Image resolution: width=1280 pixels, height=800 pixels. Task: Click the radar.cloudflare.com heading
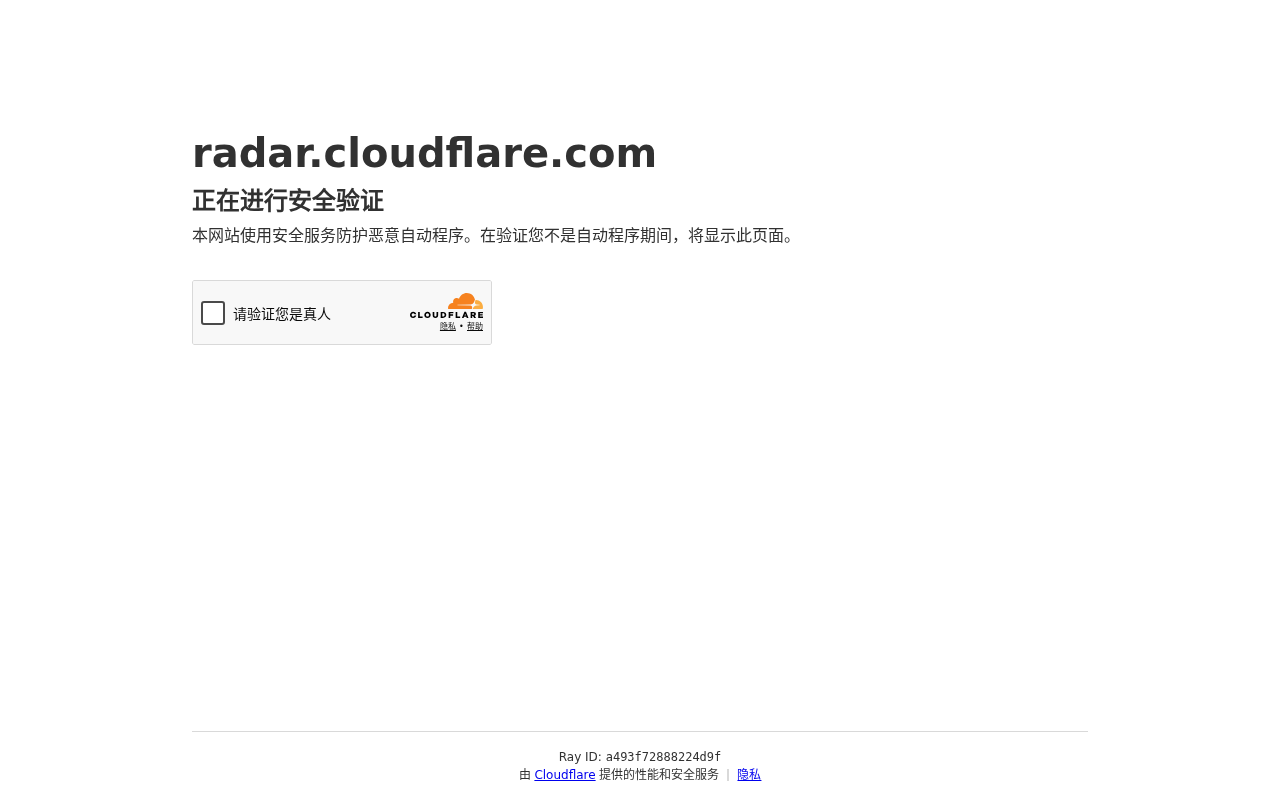[424, 153]
